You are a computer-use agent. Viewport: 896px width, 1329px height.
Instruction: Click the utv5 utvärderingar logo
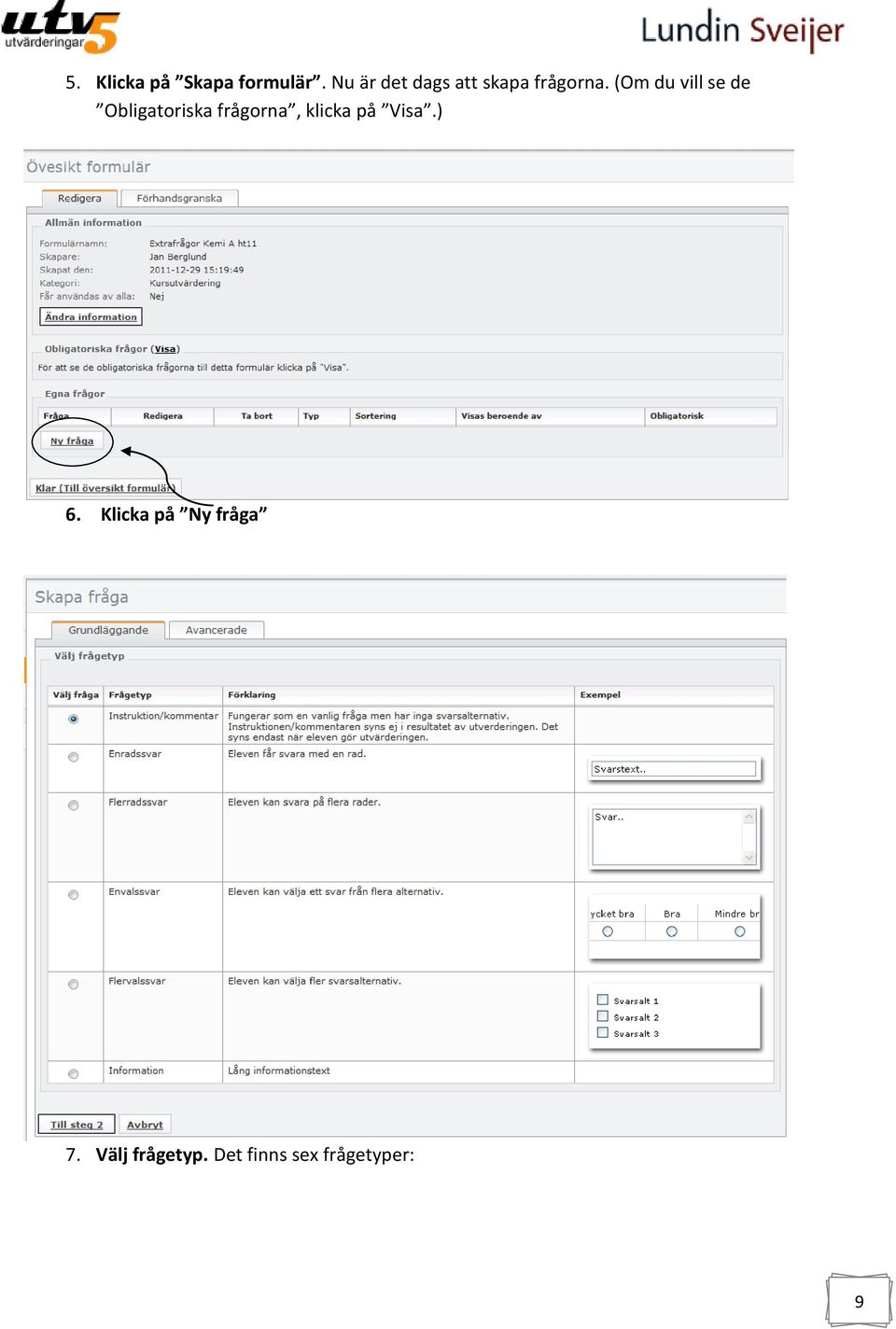61,26
